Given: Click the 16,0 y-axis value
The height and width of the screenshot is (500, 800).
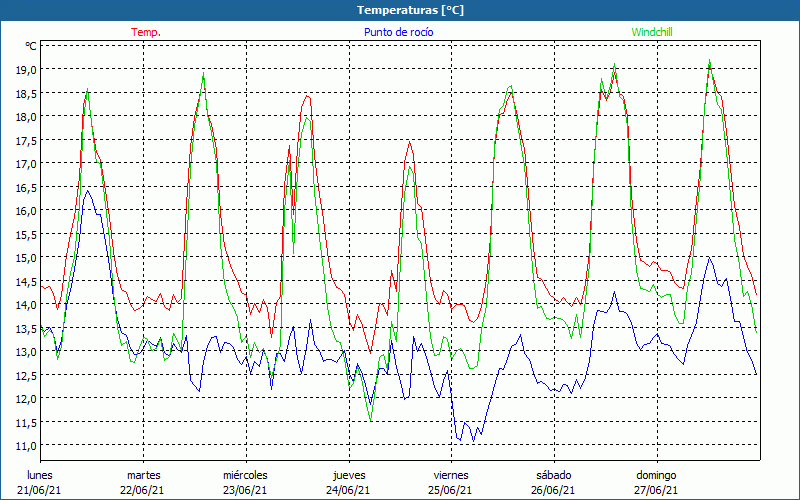Looking at the screenshot, I should 26,211.
